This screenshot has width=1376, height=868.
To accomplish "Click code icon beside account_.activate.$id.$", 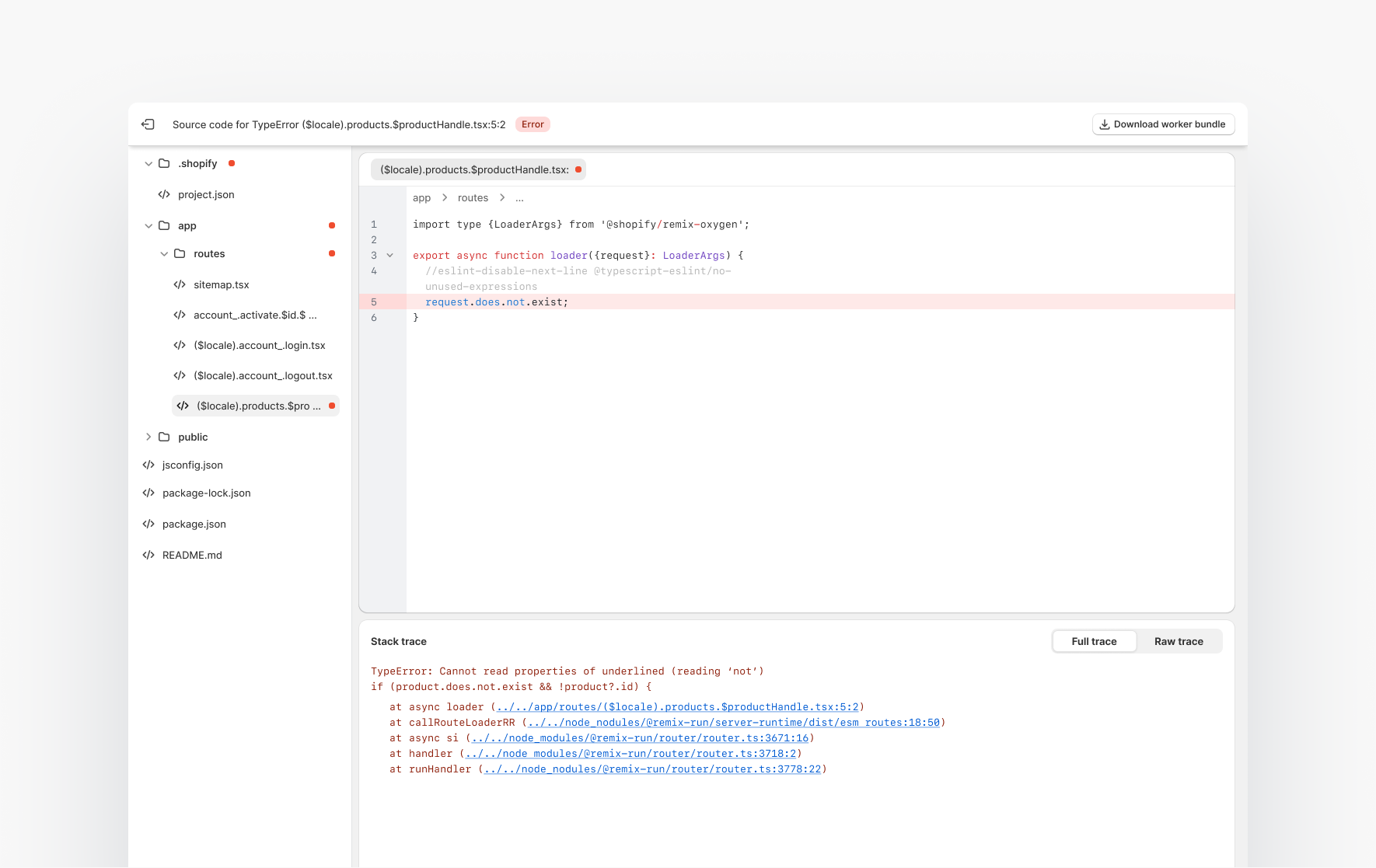I will (180, 315).
